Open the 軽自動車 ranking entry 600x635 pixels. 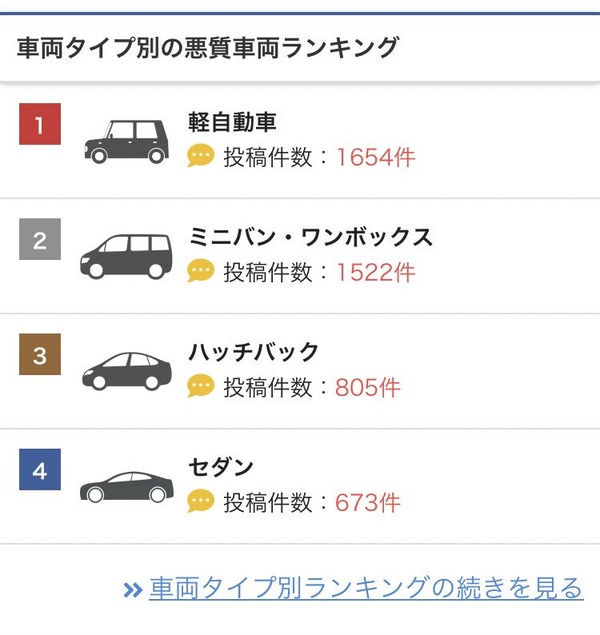pos(232,122)
